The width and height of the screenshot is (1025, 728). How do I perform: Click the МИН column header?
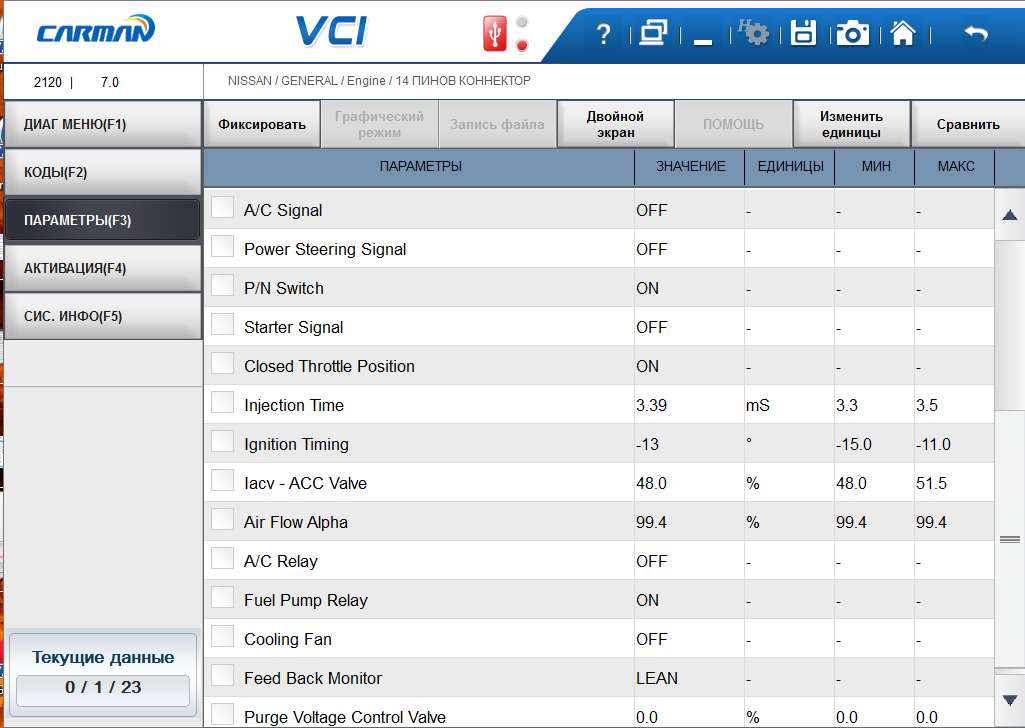click(875, 167)
